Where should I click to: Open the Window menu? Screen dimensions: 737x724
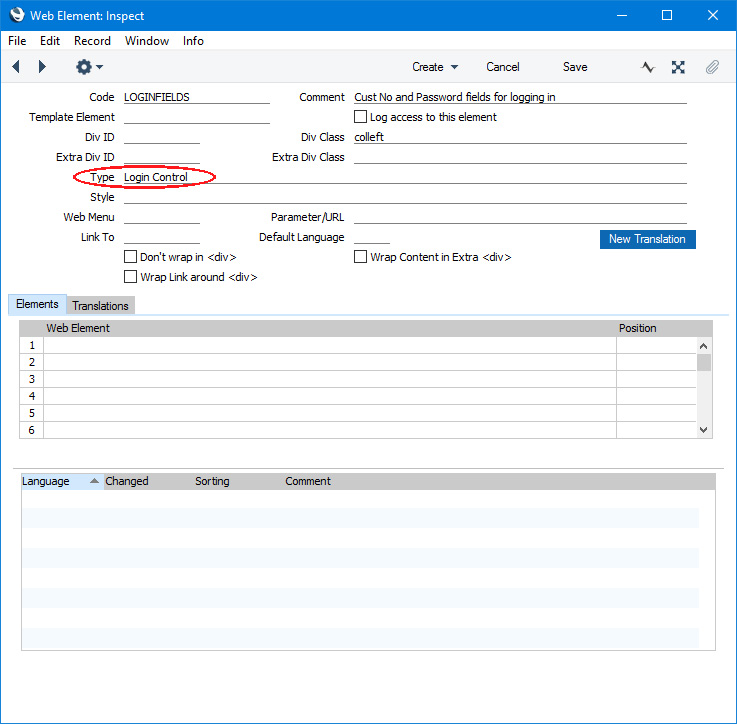pyautogui.click(x=147, y=41)
